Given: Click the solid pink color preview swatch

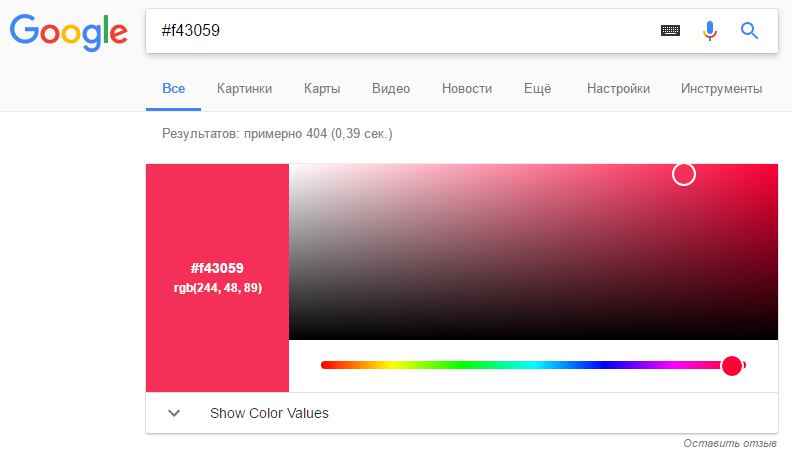Looking at the screenshot, I should (217, 278).
